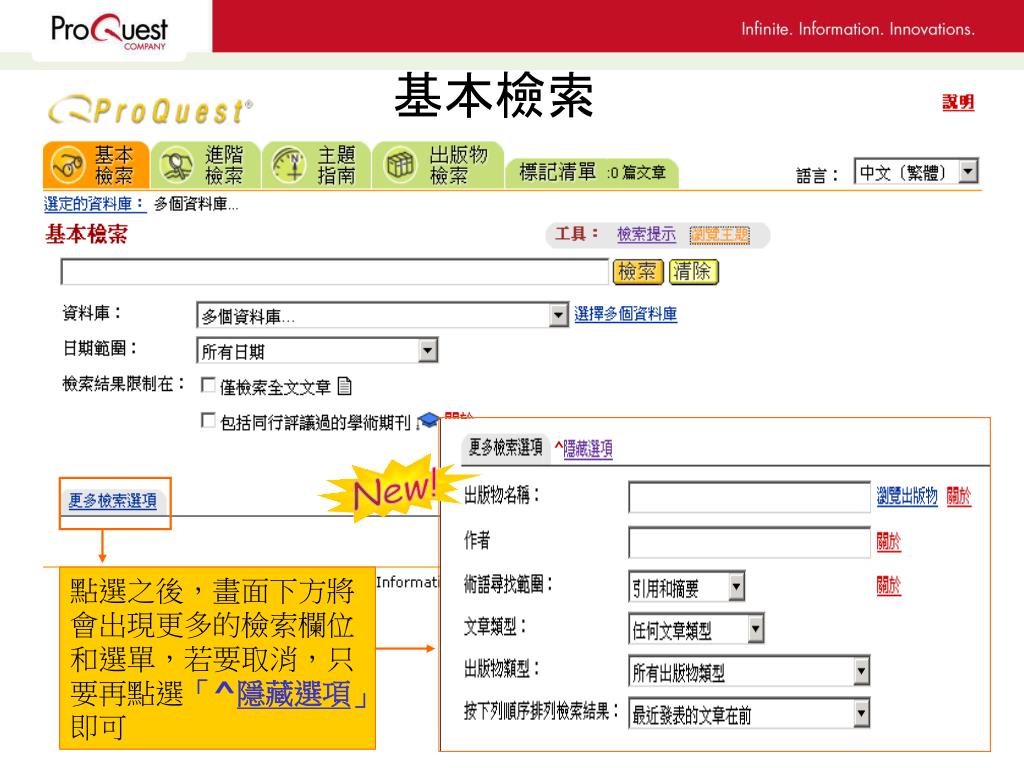The height and width of the screenshot is (768, 1024).
Task: Click the 檢索 search button
Action: (637, 272)
